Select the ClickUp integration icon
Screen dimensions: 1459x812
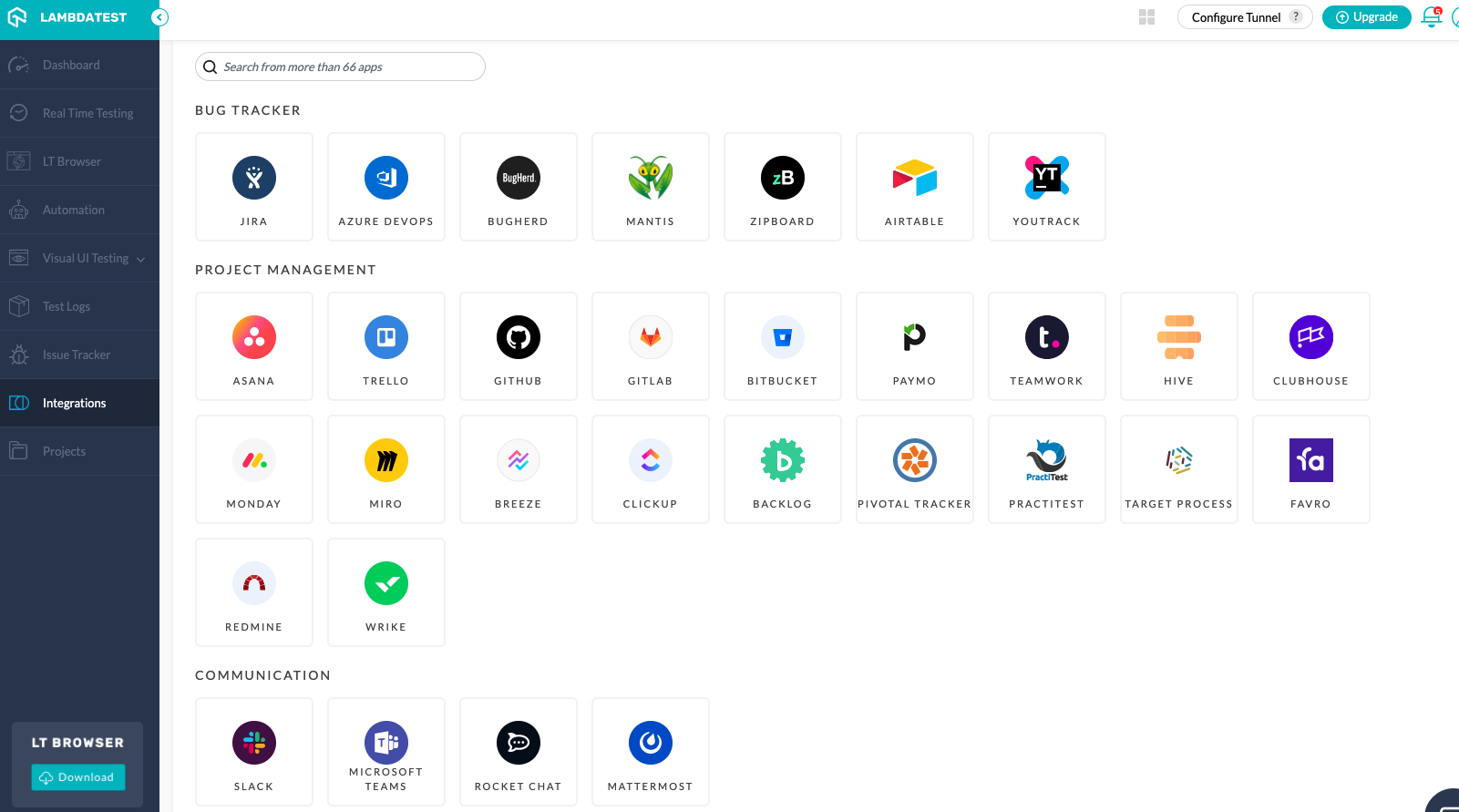pos(651,460)
